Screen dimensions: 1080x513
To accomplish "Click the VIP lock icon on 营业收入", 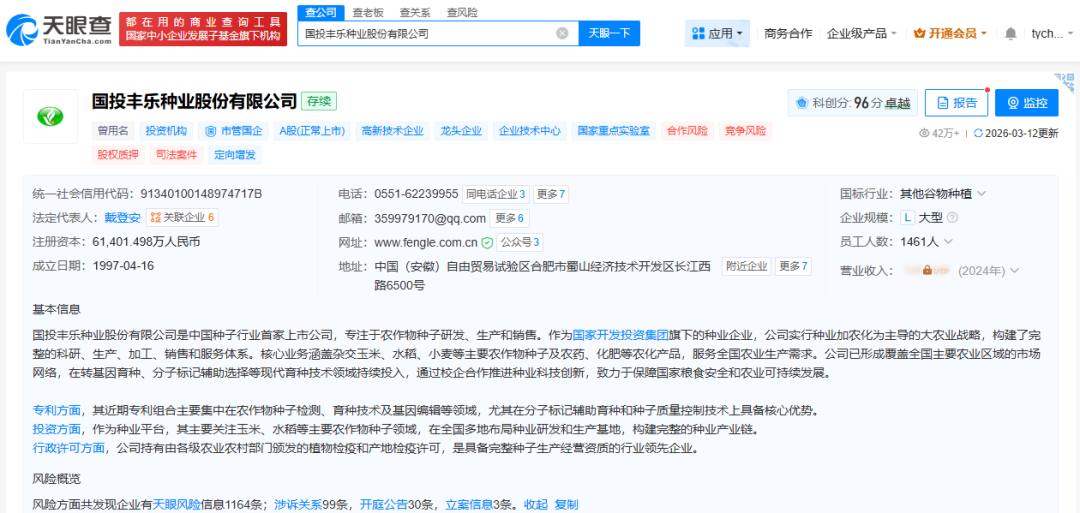I will point(927,271).
